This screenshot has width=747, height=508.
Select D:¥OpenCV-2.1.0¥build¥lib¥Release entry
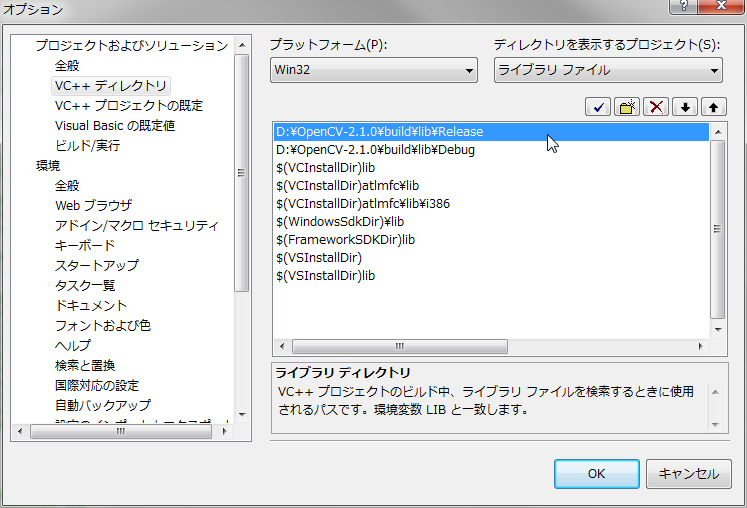[x=491, y=132]
